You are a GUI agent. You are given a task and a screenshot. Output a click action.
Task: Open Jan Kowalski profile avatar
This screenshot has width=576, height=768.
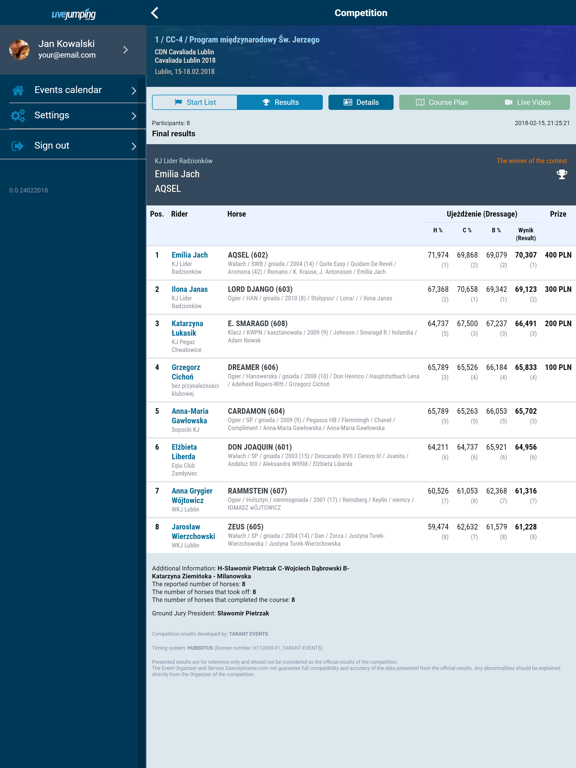point(19,49)
